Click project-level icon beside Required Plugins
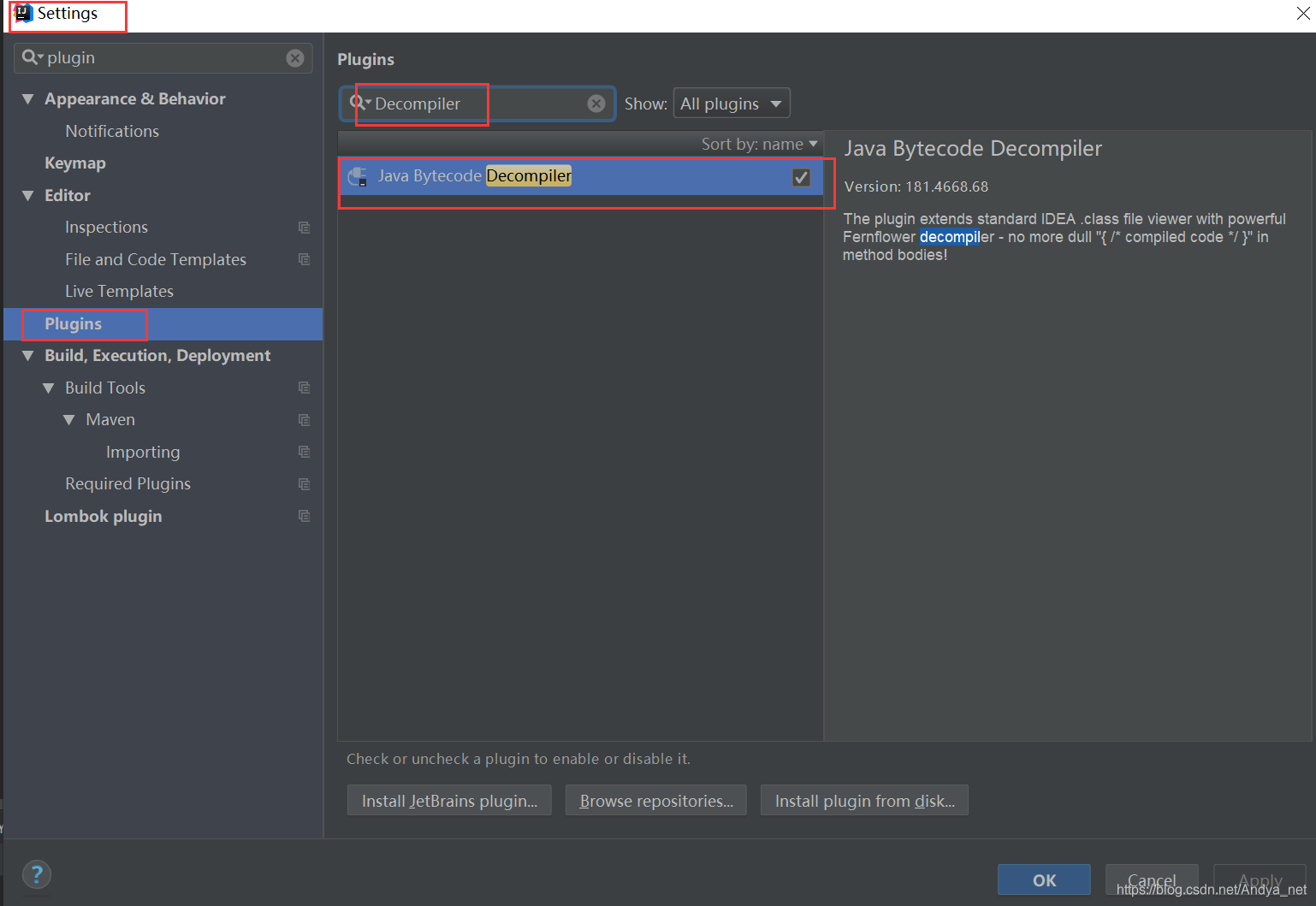The width and height of the screenshot is (1316, 906). (x=304, y=484)
